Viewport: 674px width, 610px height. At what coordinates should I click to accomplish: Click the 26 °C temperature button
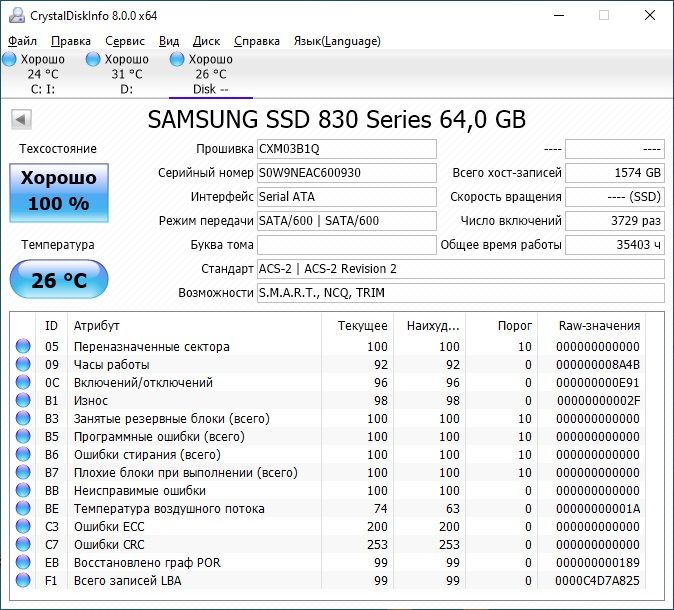tap(59, 279)
